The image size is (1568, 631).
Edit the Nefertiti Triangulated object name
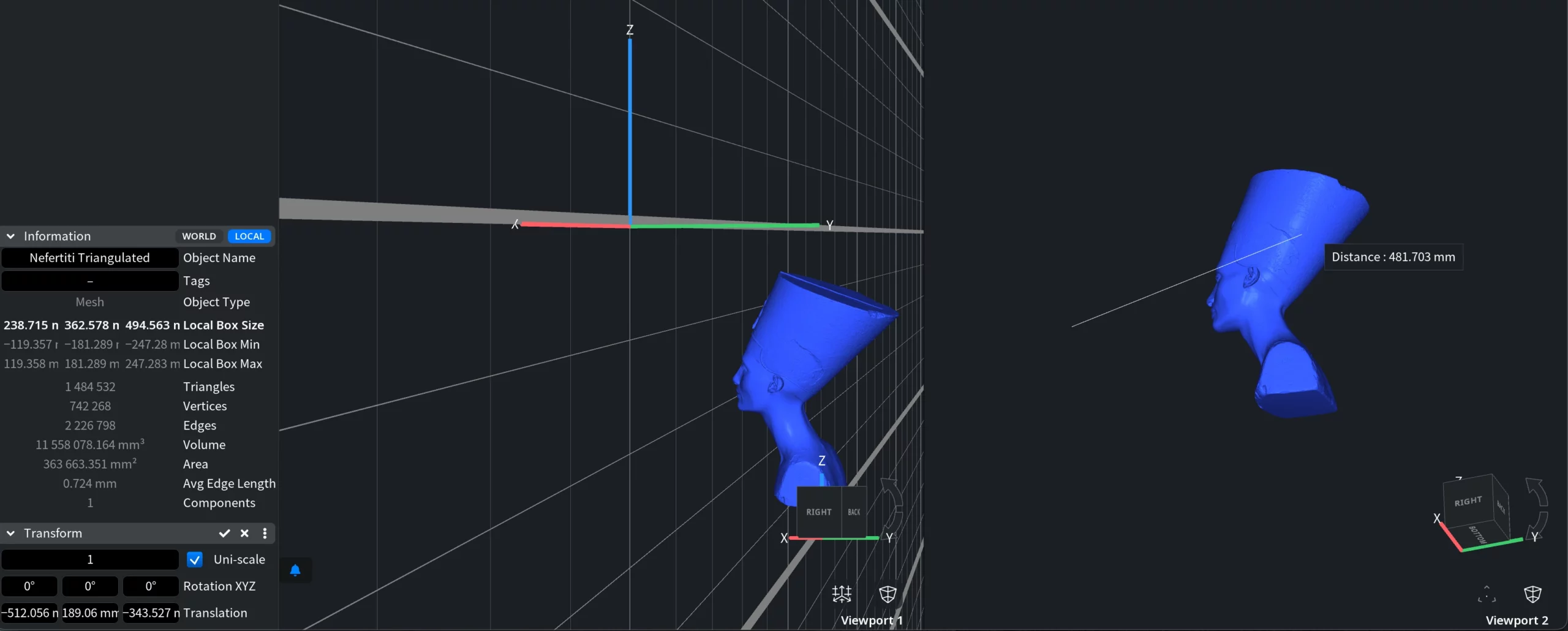pos(89,258)
